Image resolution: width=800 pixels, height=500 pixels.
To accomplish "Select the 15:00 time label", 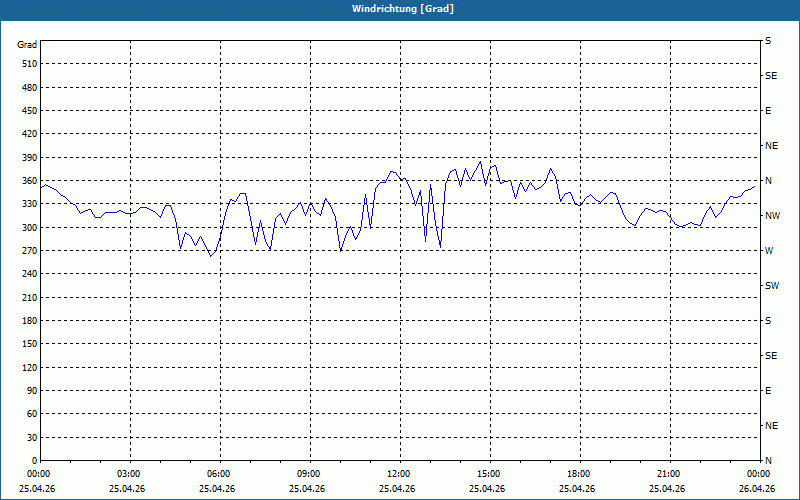I will [488, 474].
